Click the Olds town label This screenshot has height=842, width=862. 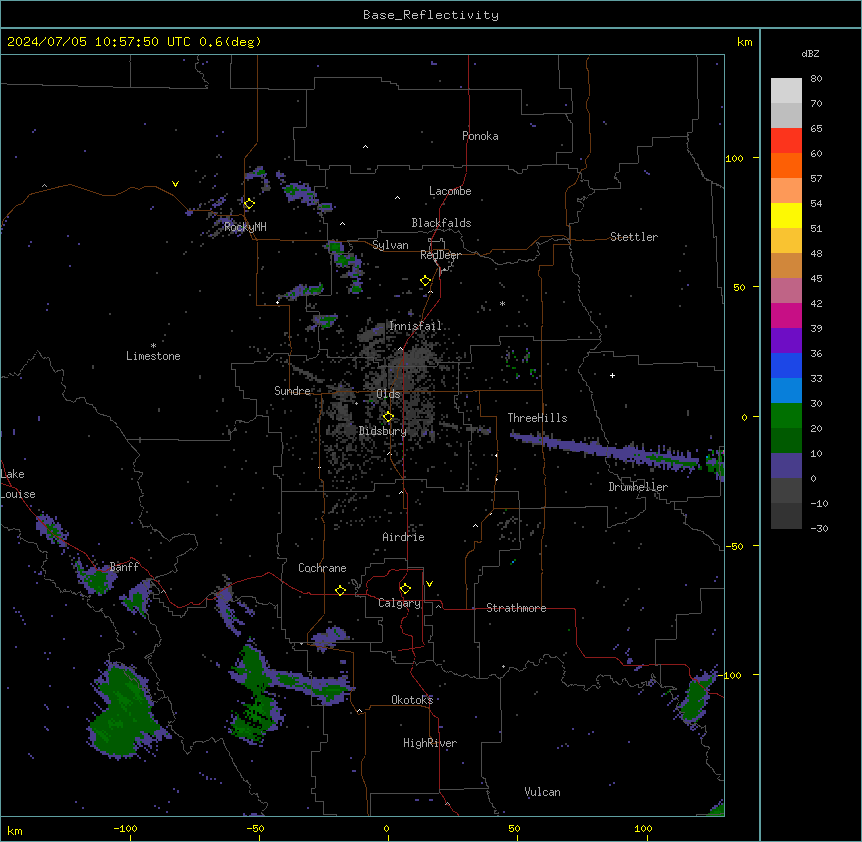pyautogui.click(x=388, y=394)
